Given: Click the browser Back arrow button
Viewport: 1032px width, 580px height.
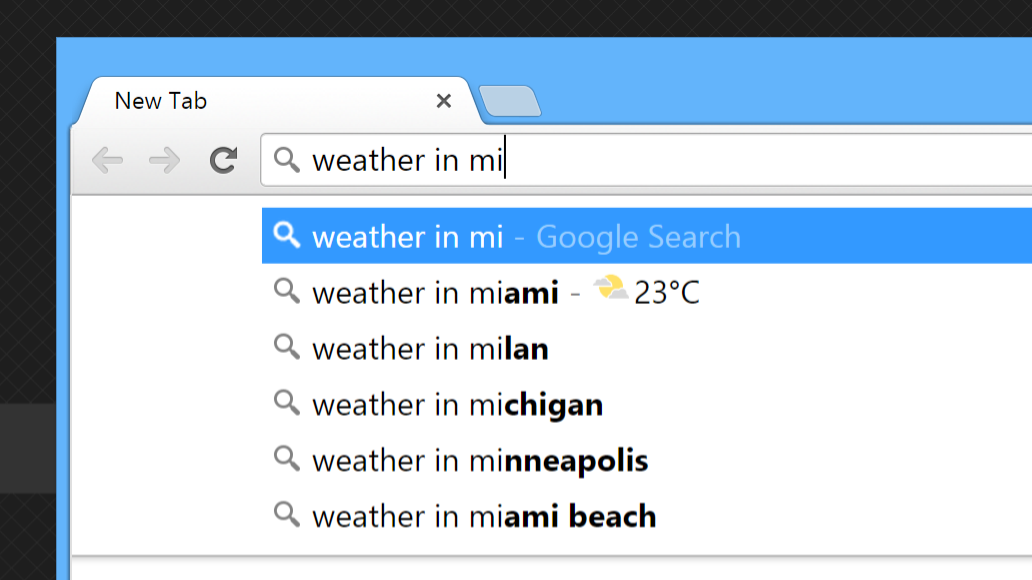Looking at the screenshot, I should point(107,160).
